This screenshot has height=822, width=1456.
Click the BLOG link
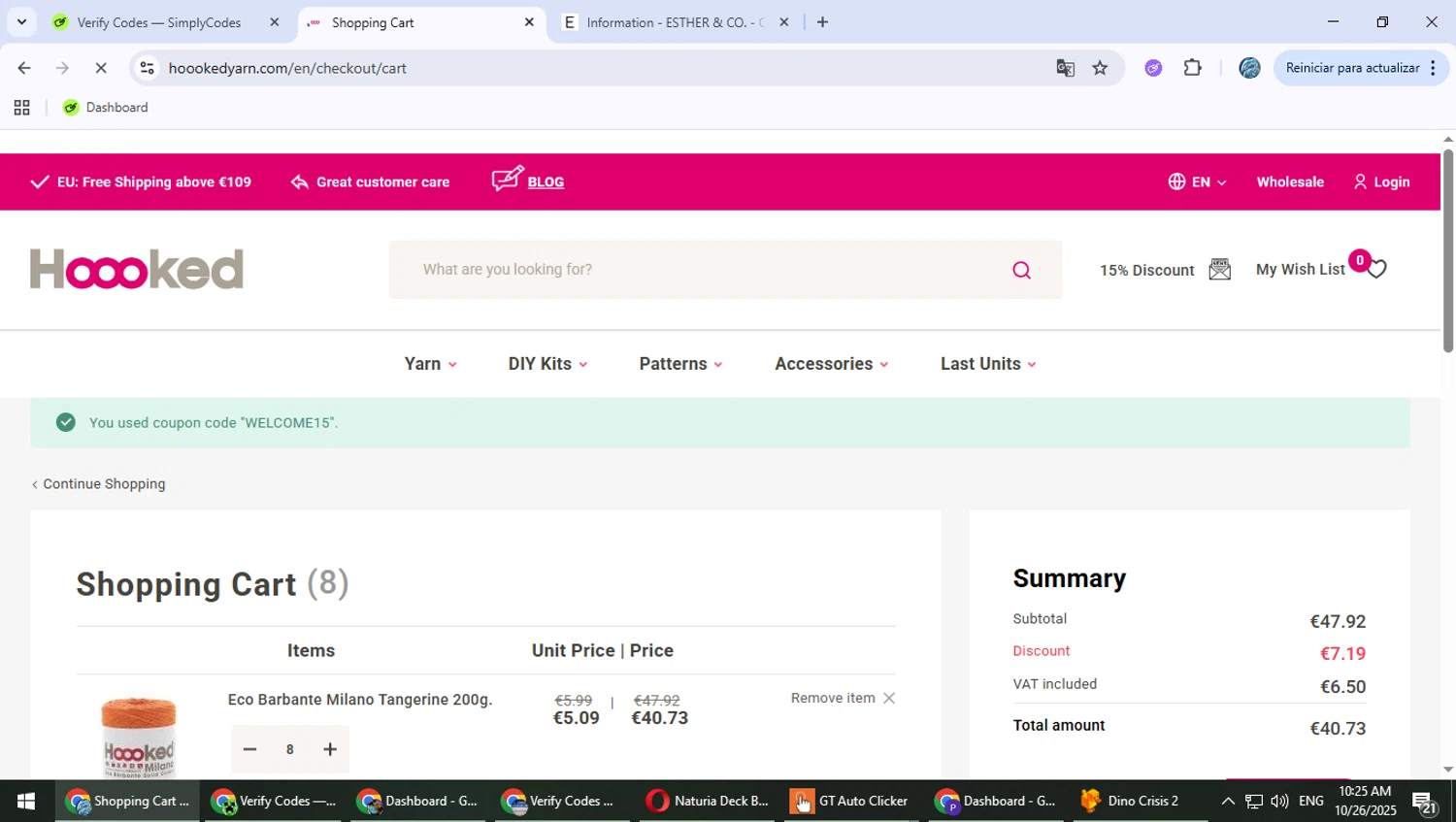pos(546,182)
